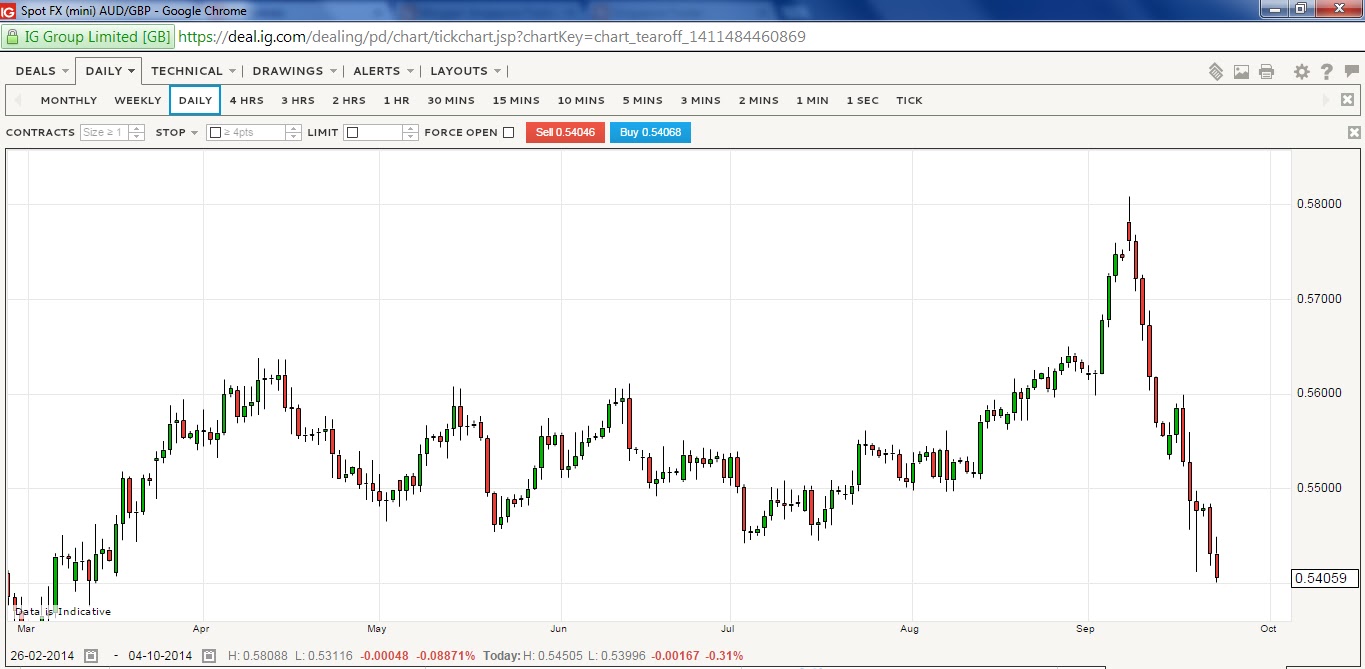
Task: Click the current price label 0.54059
Action: pos(1326,578)
